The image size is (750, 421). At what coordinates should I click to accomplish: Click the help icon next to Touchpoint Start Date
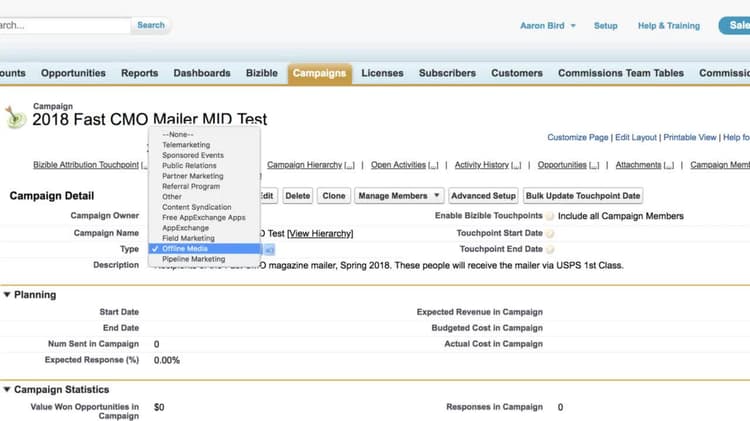point(550,233)
